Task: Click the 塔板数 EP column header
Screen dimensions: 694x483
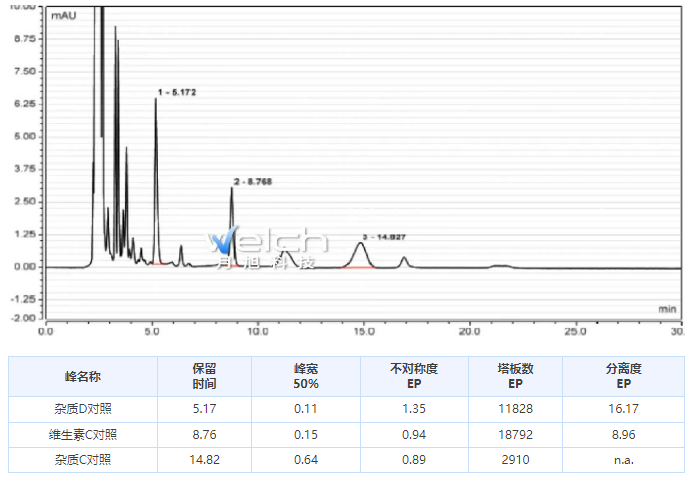Action: pyautogui.click(x=515, y=376)
